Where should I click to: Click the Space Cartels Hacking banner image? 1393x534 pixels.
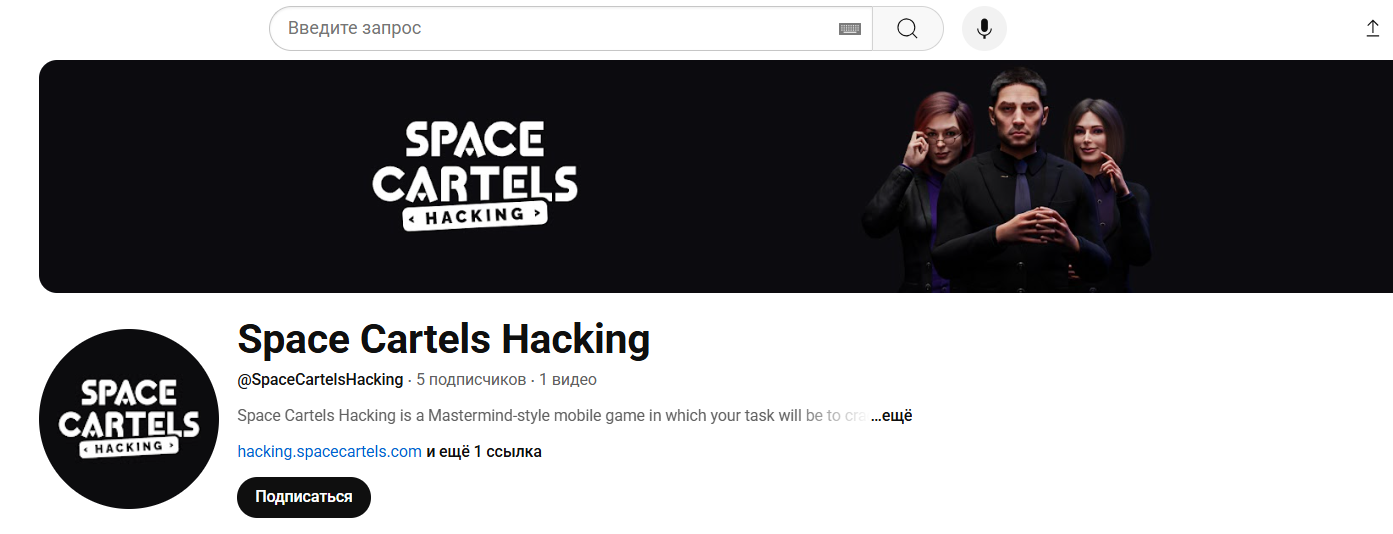[716, 176]
